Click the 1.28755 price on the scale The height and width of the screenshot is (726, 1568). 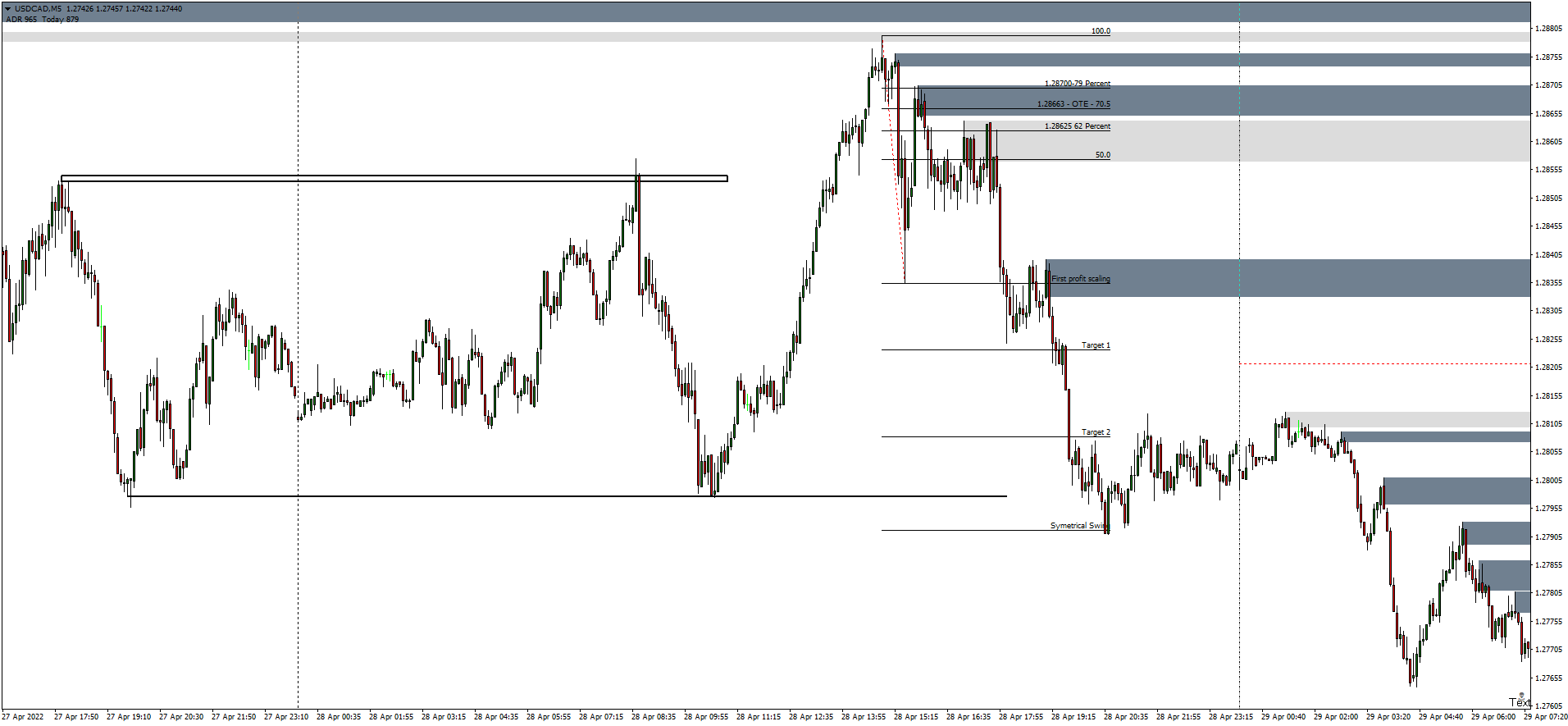[1549, 57]
